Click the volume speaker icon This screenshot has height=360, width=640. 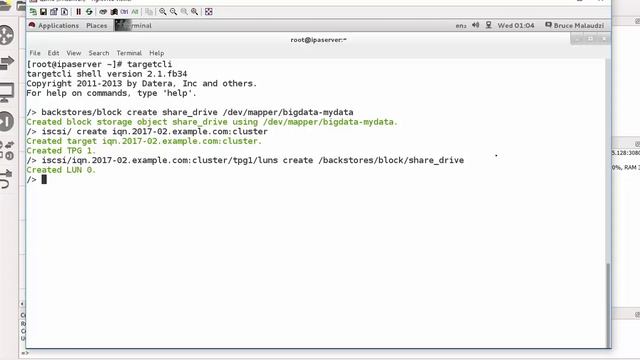(476, 25)
